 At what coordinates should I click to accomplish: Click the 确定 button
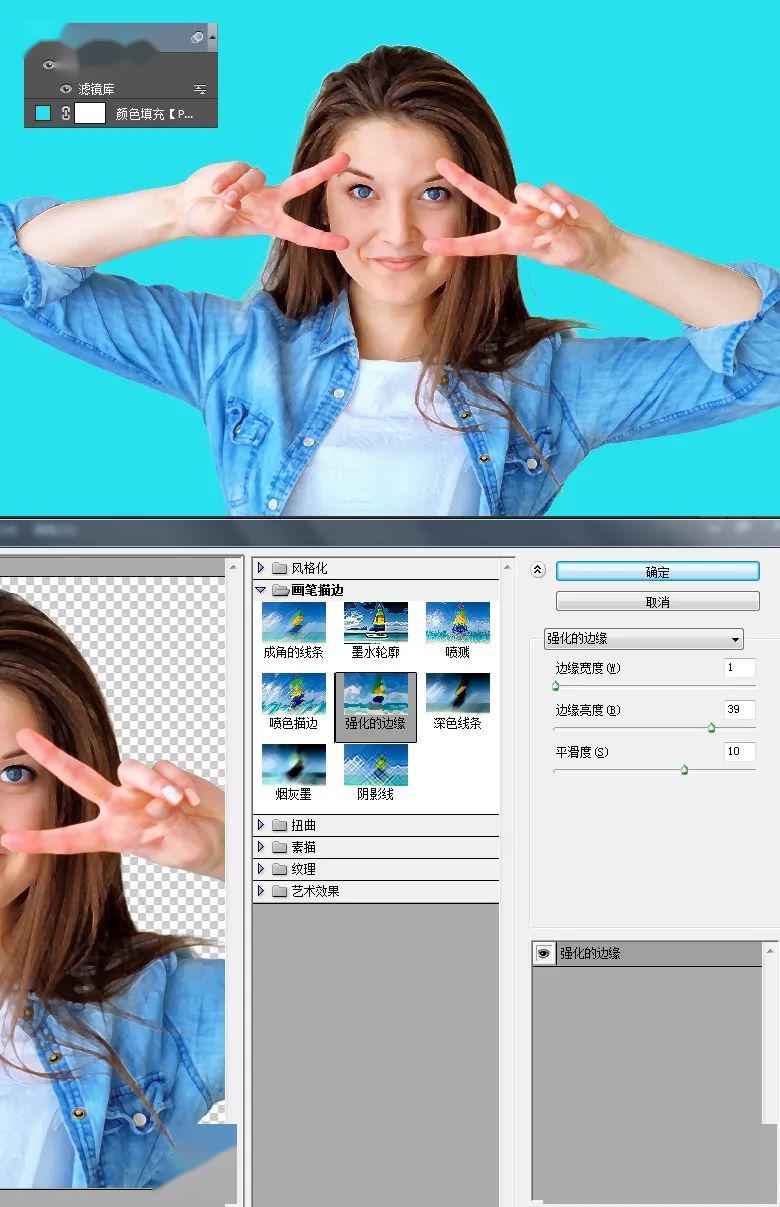(x=657, y=572)
